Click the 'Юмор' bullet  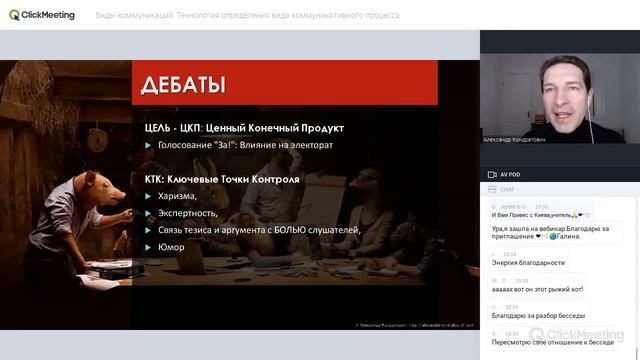pyautogui.click(x=171, y=247)
